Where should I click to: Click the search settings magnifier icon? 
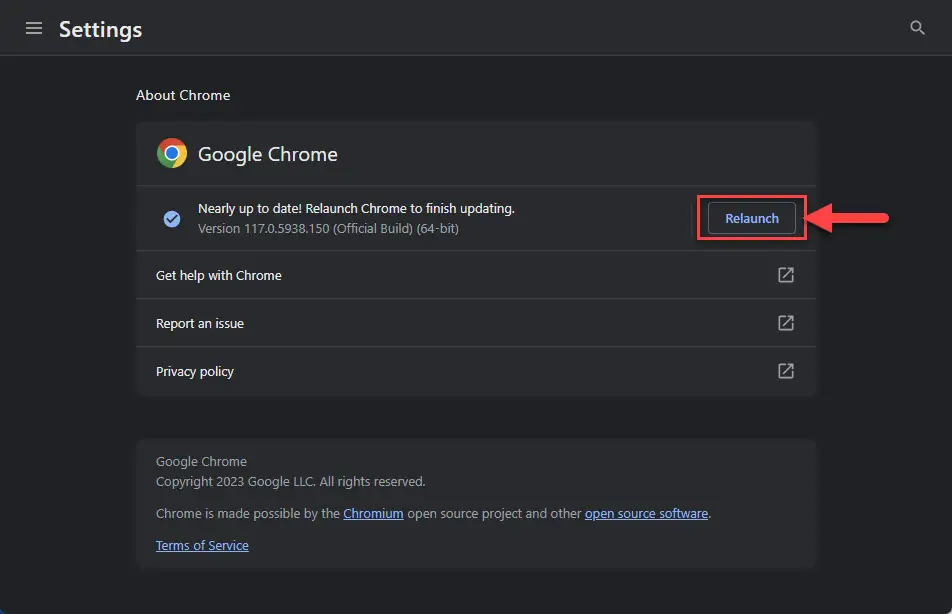[917, 28]
